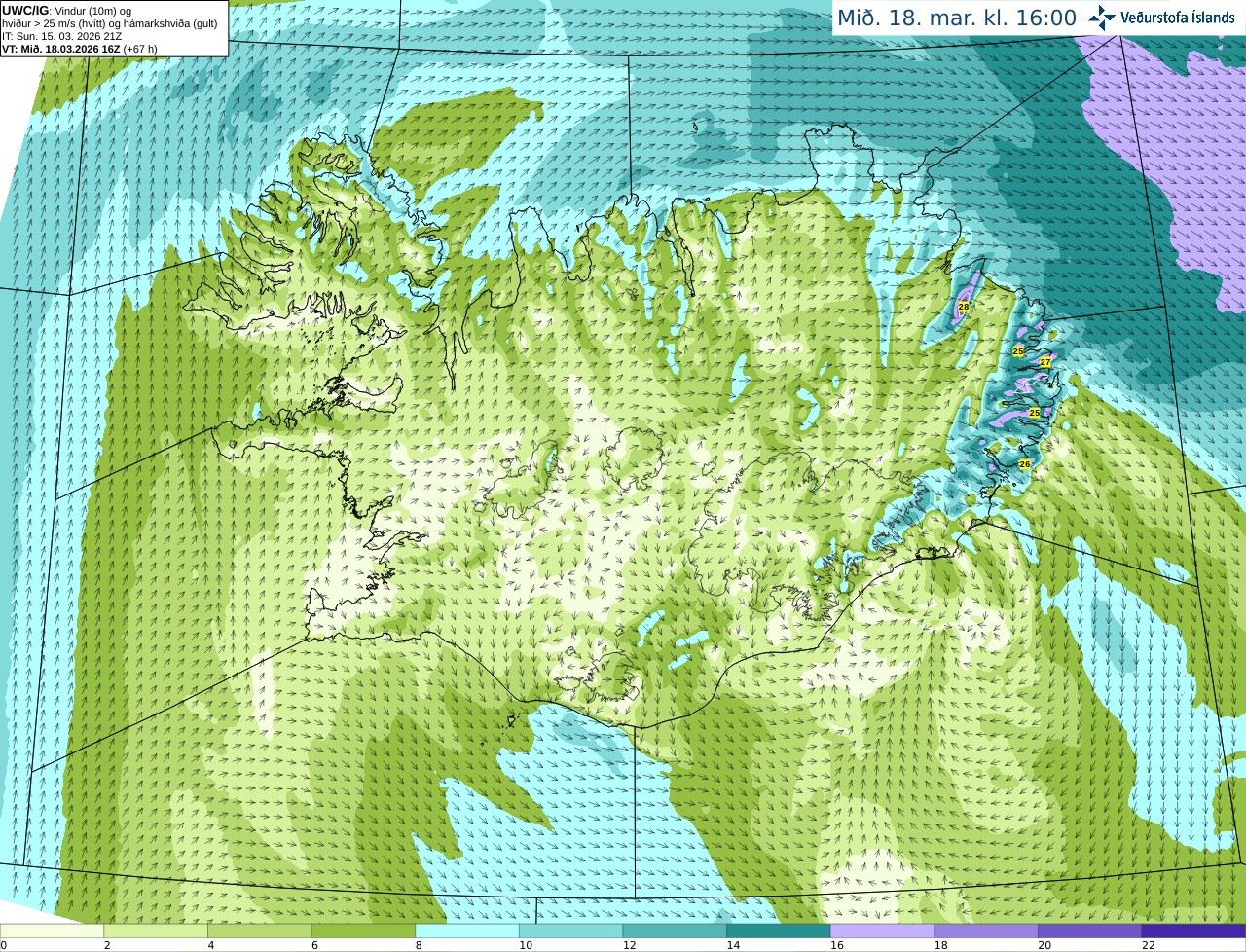Viewport: 1246px width, 952px height.
Task: Pick the 8–10 m/s light cyan legend swatch
Action: (467, 931)
